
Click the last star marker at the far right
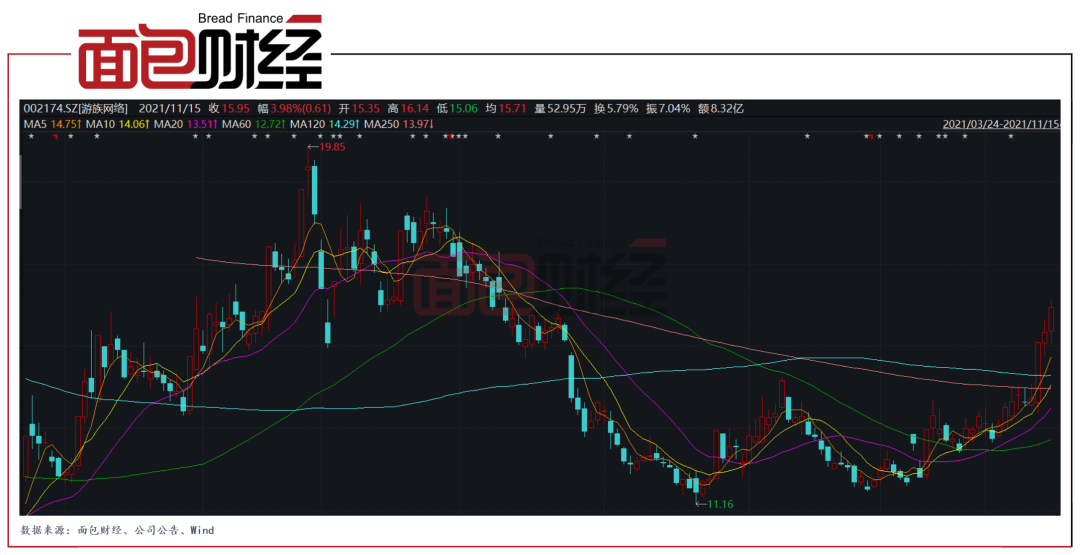(1011, 136)
